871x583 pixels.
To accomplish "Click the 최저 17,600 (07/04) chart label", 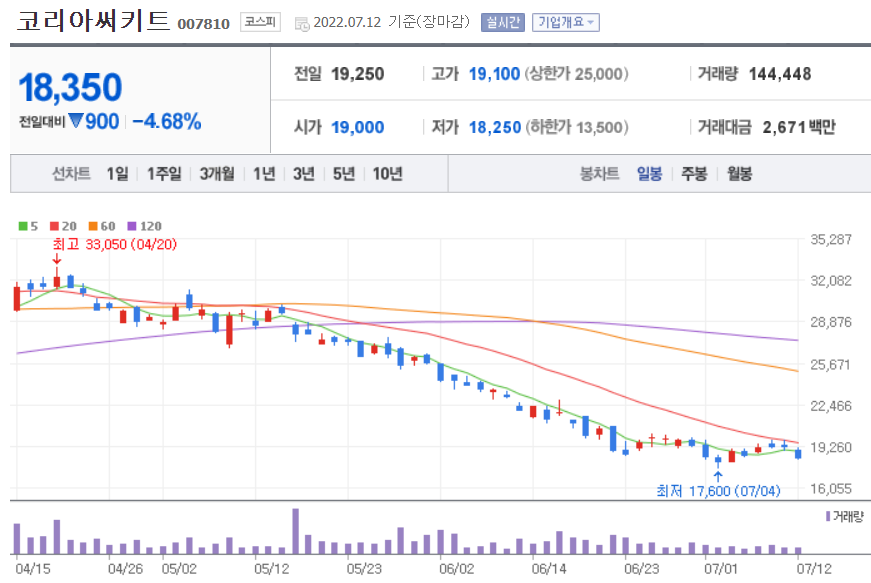I will coord(718,491).
